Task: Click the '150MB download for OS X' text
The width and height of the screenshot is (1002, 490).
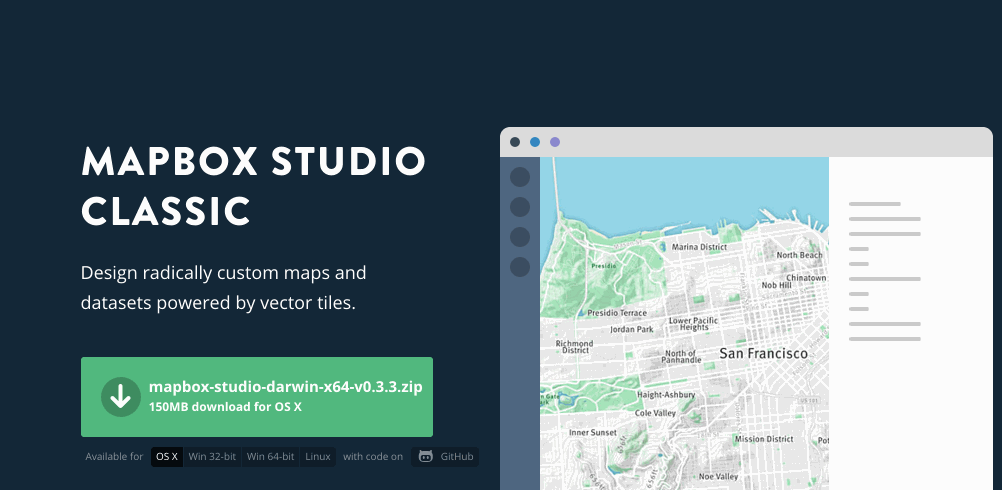Action: click(225, 406)
